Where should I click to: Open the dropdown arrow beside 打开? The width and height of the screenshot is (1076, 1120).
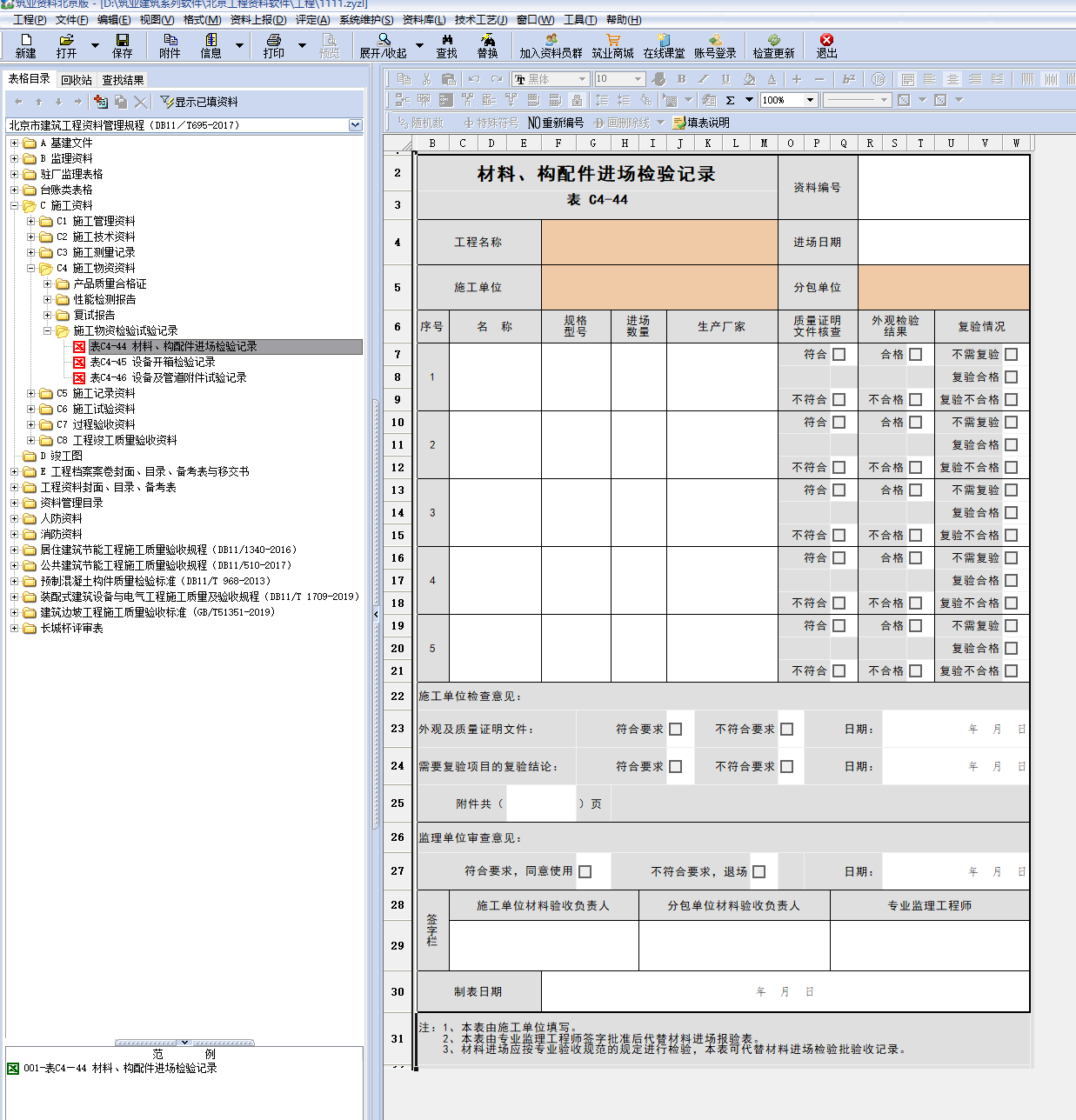tap(95, 44)
